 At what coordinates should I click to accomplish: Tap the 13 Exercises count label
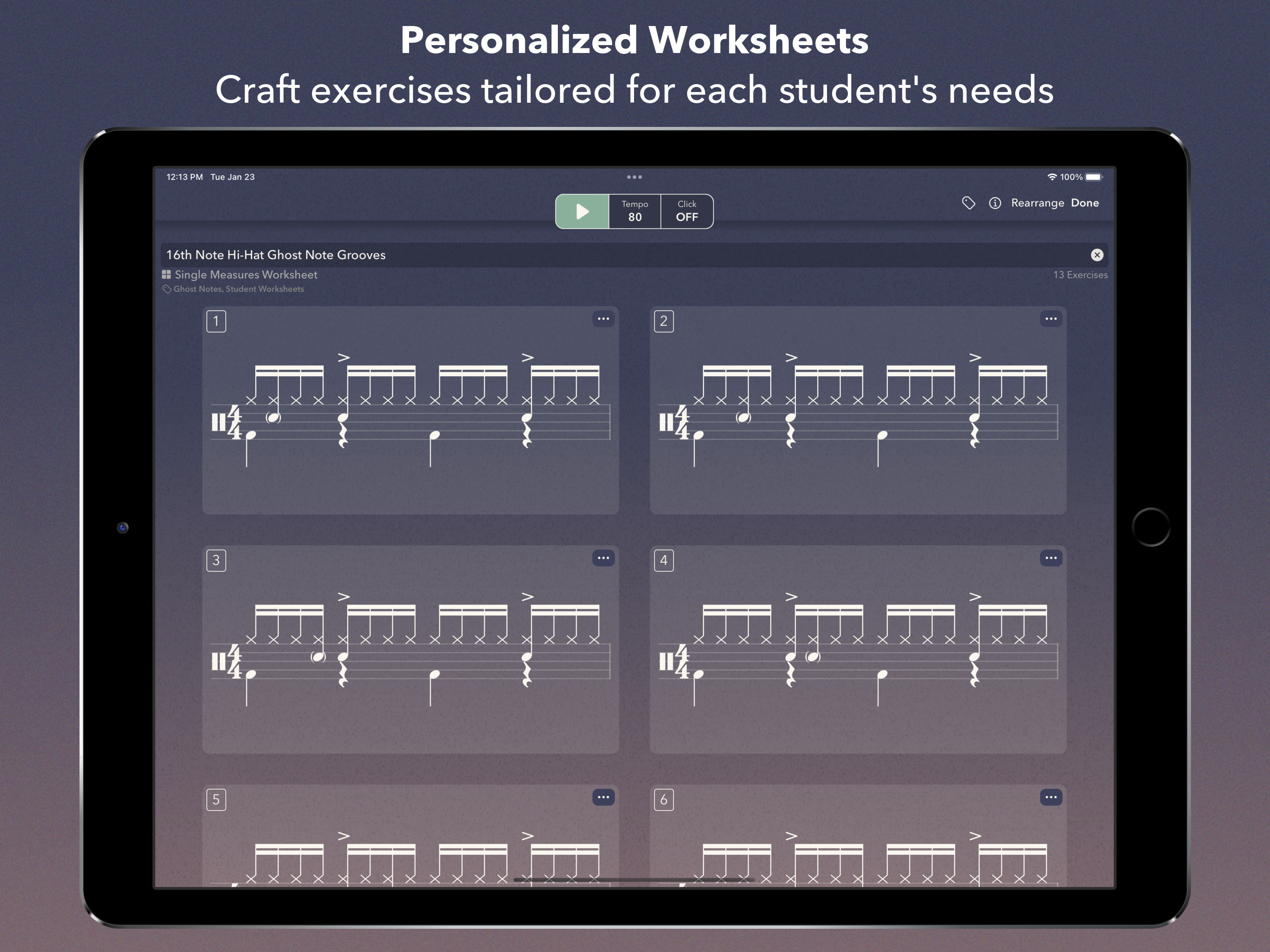pos(1080,275)
